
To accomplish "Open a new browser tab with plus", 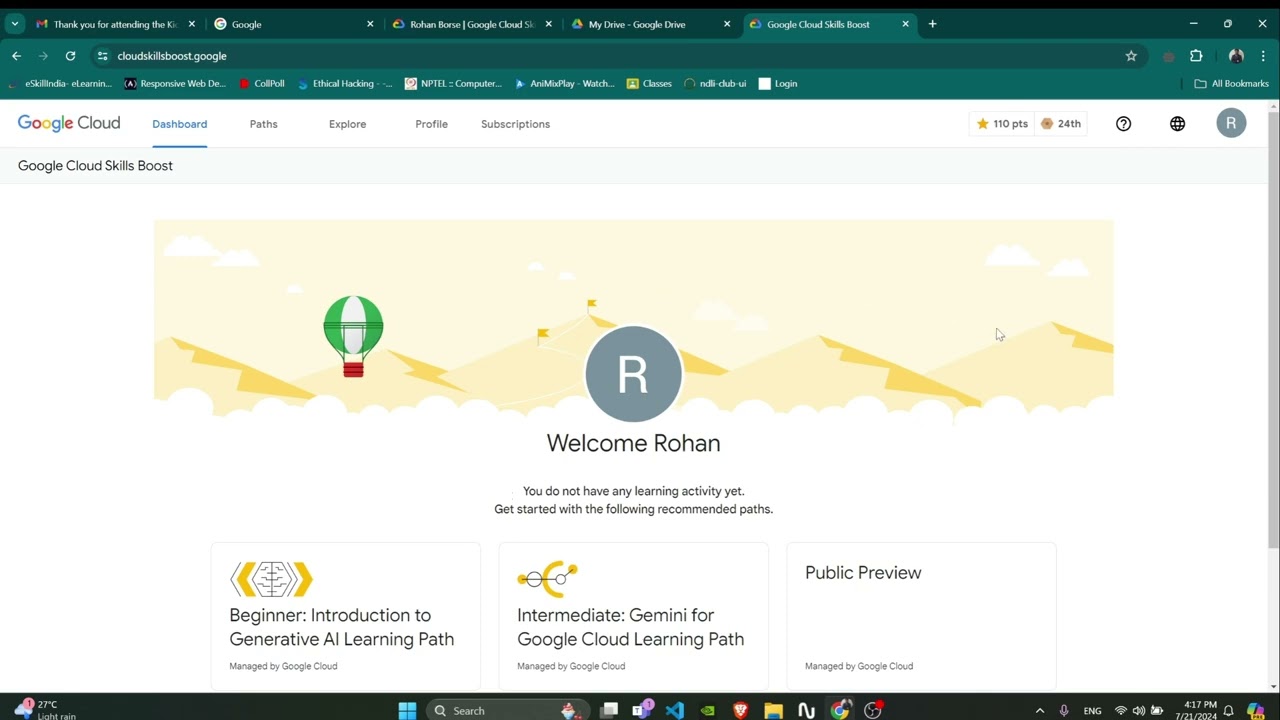I will (932, 24).
